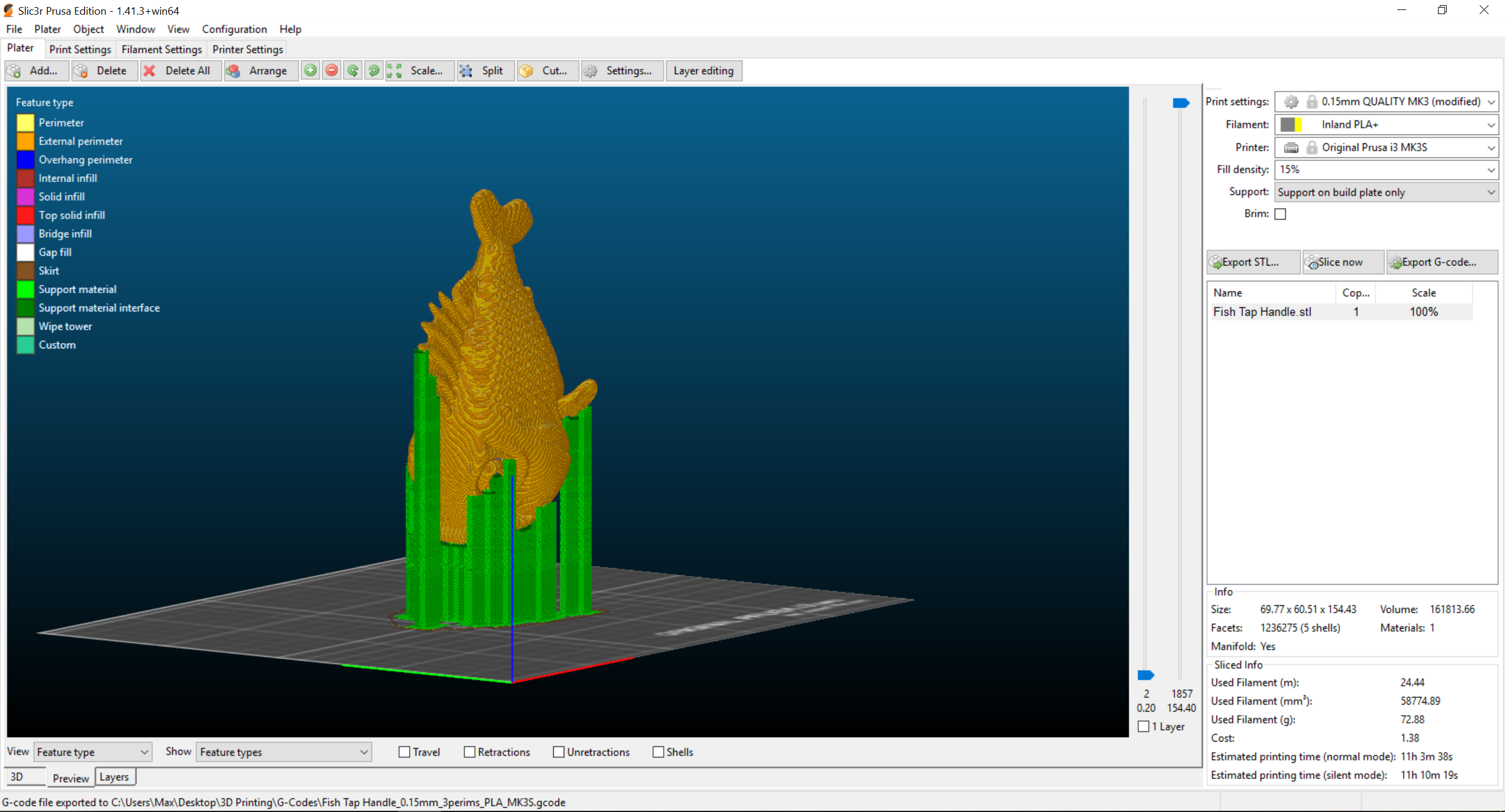Open the Window menu
The height and width of the screenshot is (812, 1505).
point(136,29)
